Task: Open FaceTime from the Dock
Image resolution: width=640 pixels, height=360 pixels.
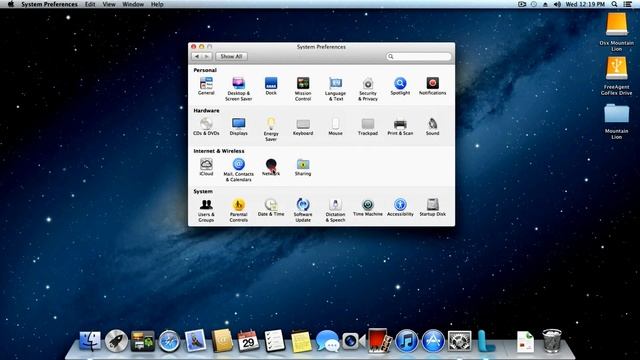Action: [x=353, y=341]
